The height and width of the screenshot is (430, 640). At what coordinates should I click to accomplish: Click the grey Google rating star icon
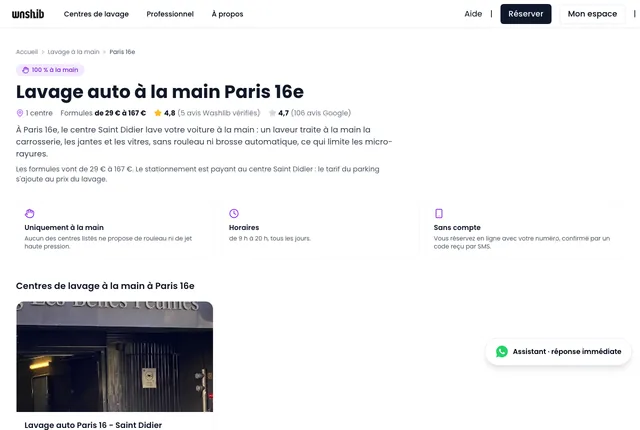(x=272, y=113)
